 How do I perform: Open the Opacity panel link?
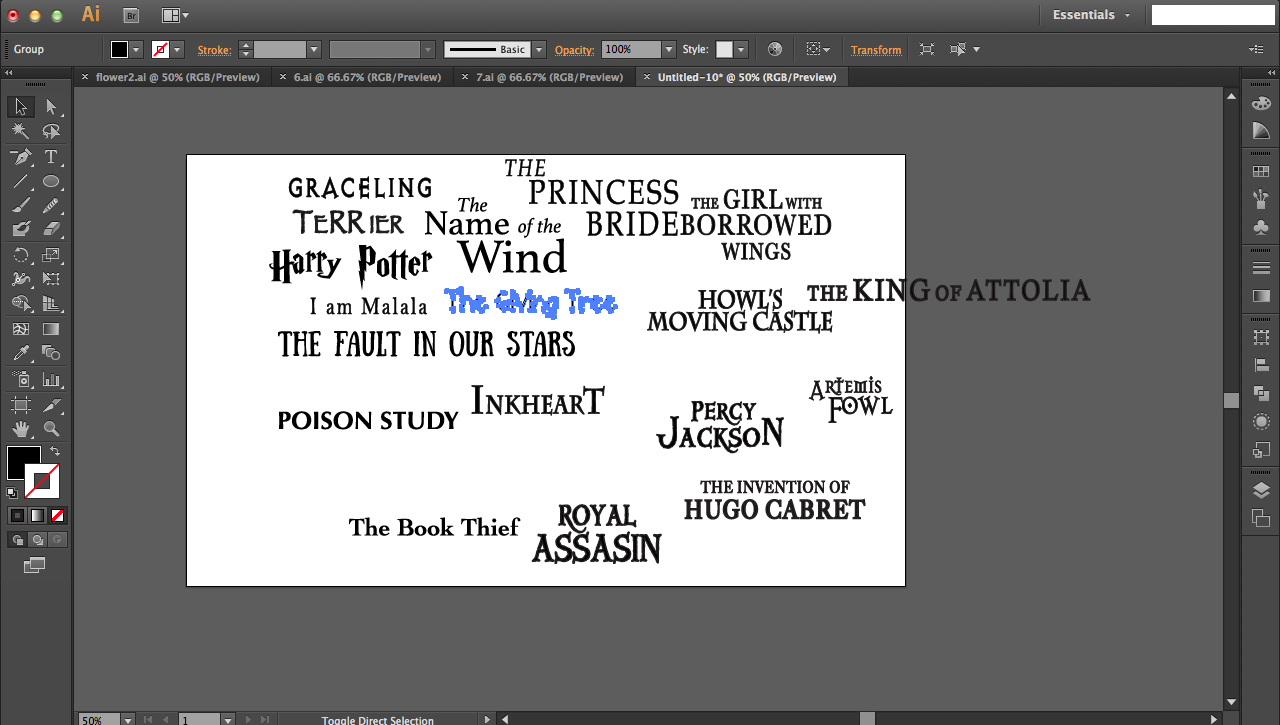click(x=575, y=50)
